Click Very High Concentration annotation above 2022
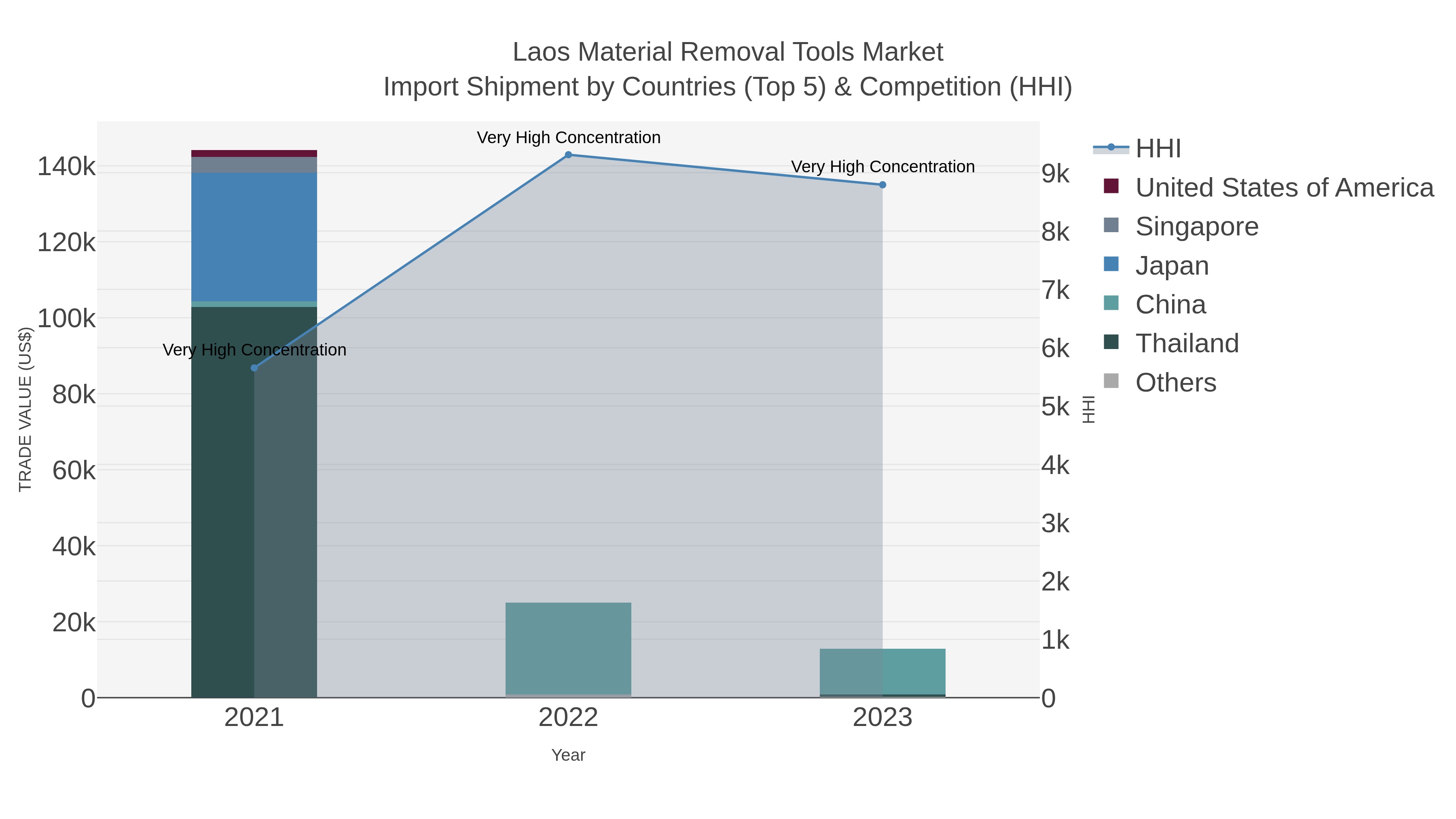The height and width of the screenshot is (819, 1456). pyautogui.click(x=569, y=138)
